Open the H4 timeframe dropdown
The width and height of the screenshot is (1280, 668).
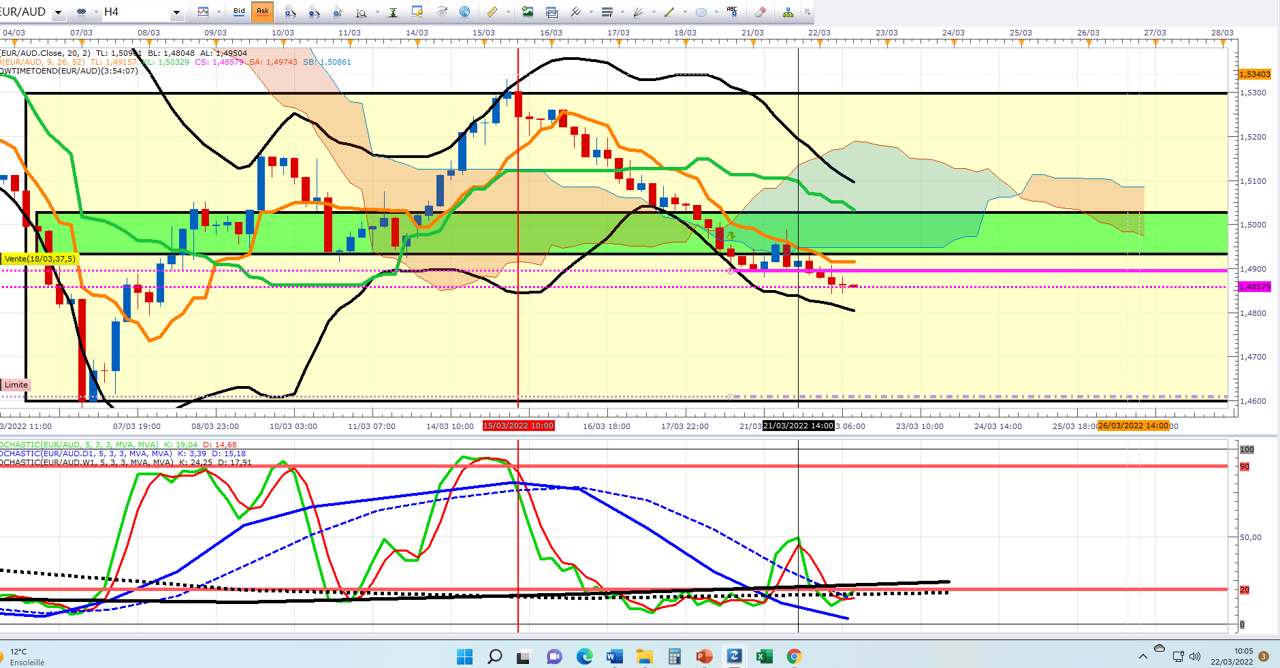pyautogui.click(x=176, y=13)
